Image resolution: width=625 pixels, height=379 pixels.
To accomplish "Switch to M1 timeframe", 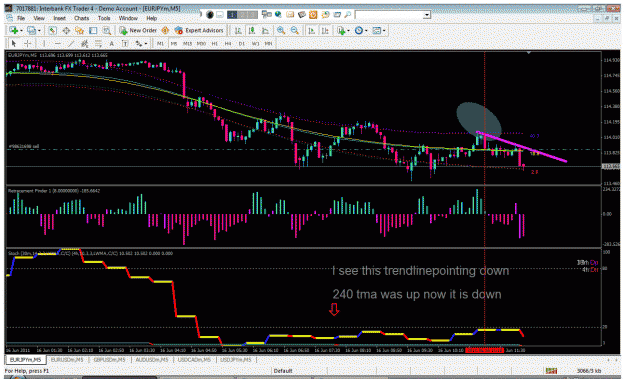I will (160, 43).
